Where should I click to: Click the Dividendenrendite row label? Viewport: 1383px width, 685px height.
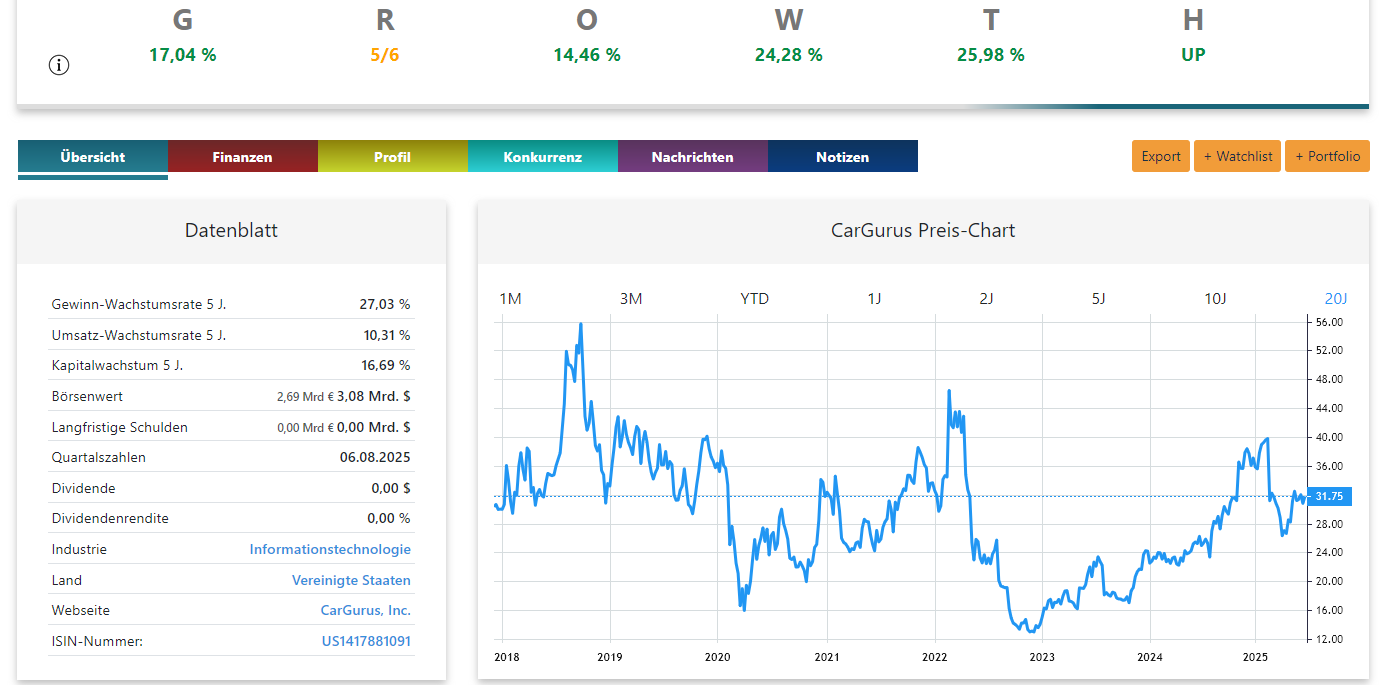(110, 518)
